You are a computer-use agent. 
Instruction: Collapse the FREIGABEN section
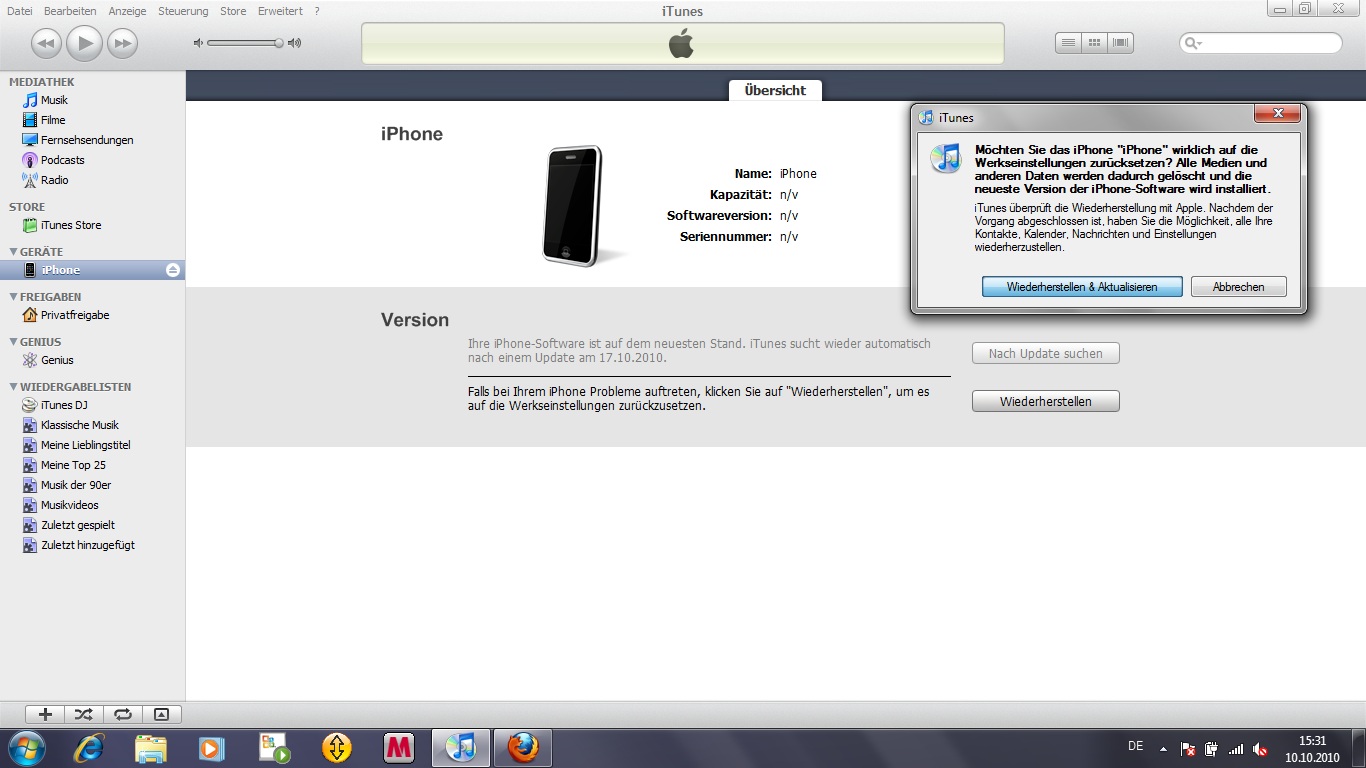pos(13,297)
